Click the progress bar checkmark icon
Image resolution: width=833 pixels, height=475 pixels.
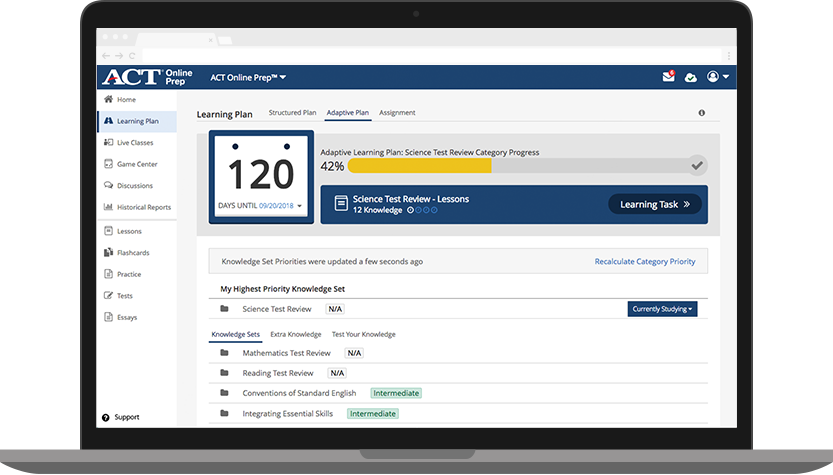tap(697, 165)
